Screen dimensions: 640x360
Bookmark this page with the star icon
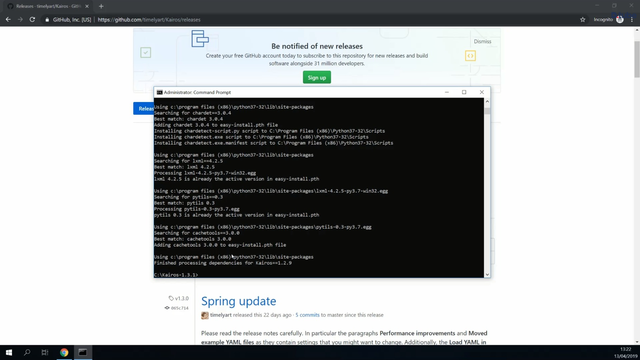click(x=582, y=20)
